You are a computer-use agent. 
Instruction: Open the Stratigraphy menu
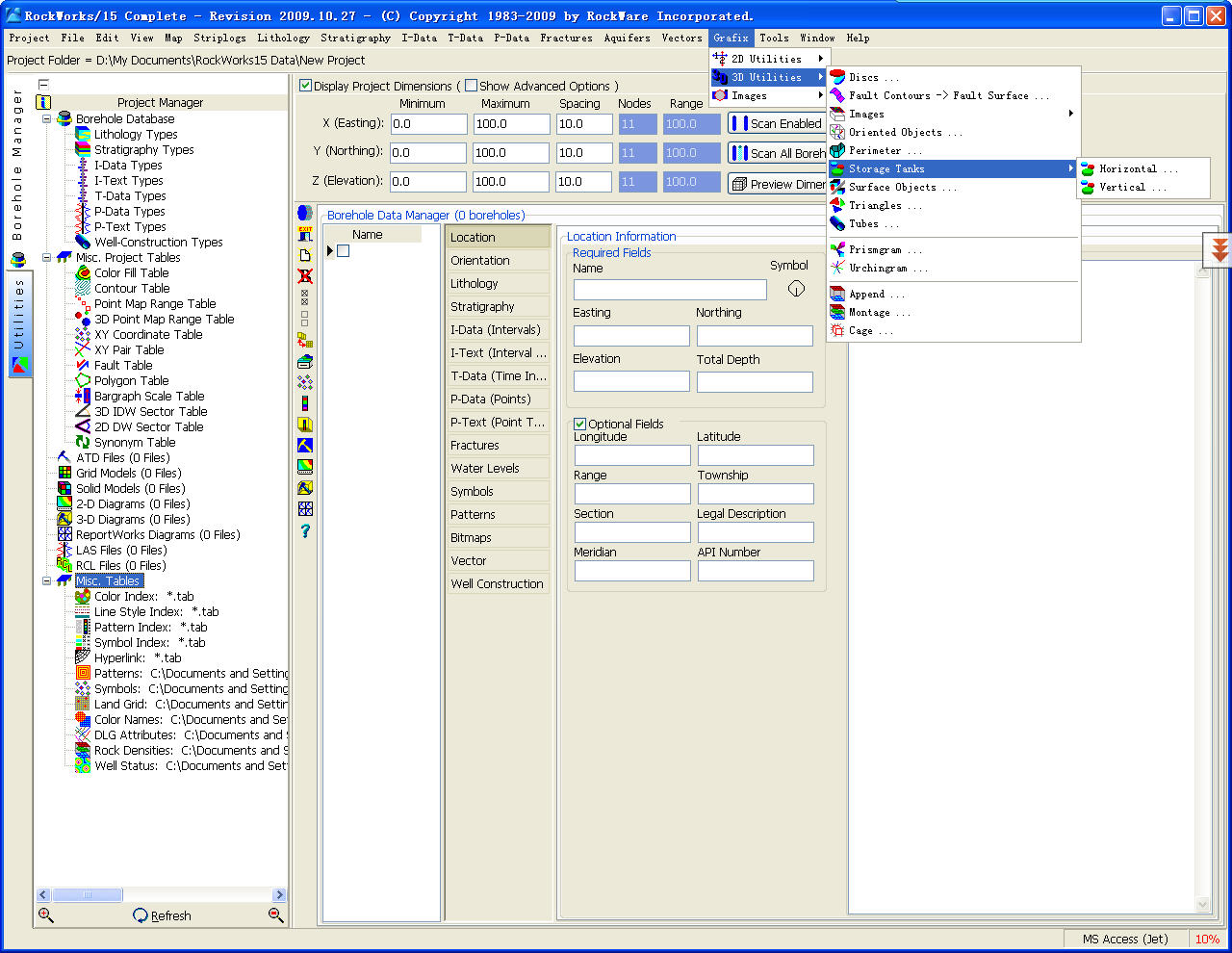coord(355,38)
